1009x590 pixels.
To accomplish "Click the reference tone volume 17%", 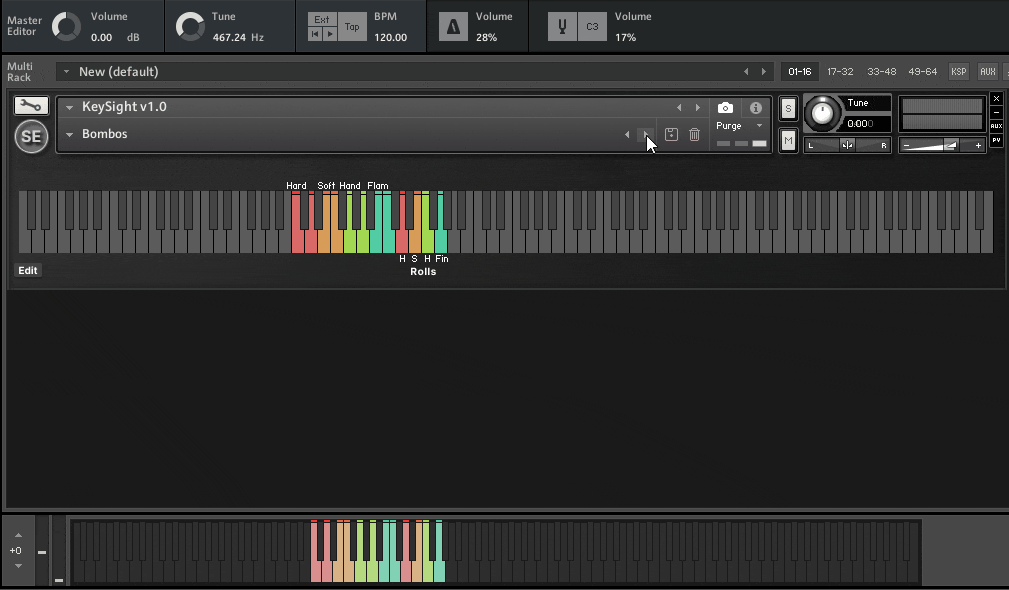I will (625, 37).
